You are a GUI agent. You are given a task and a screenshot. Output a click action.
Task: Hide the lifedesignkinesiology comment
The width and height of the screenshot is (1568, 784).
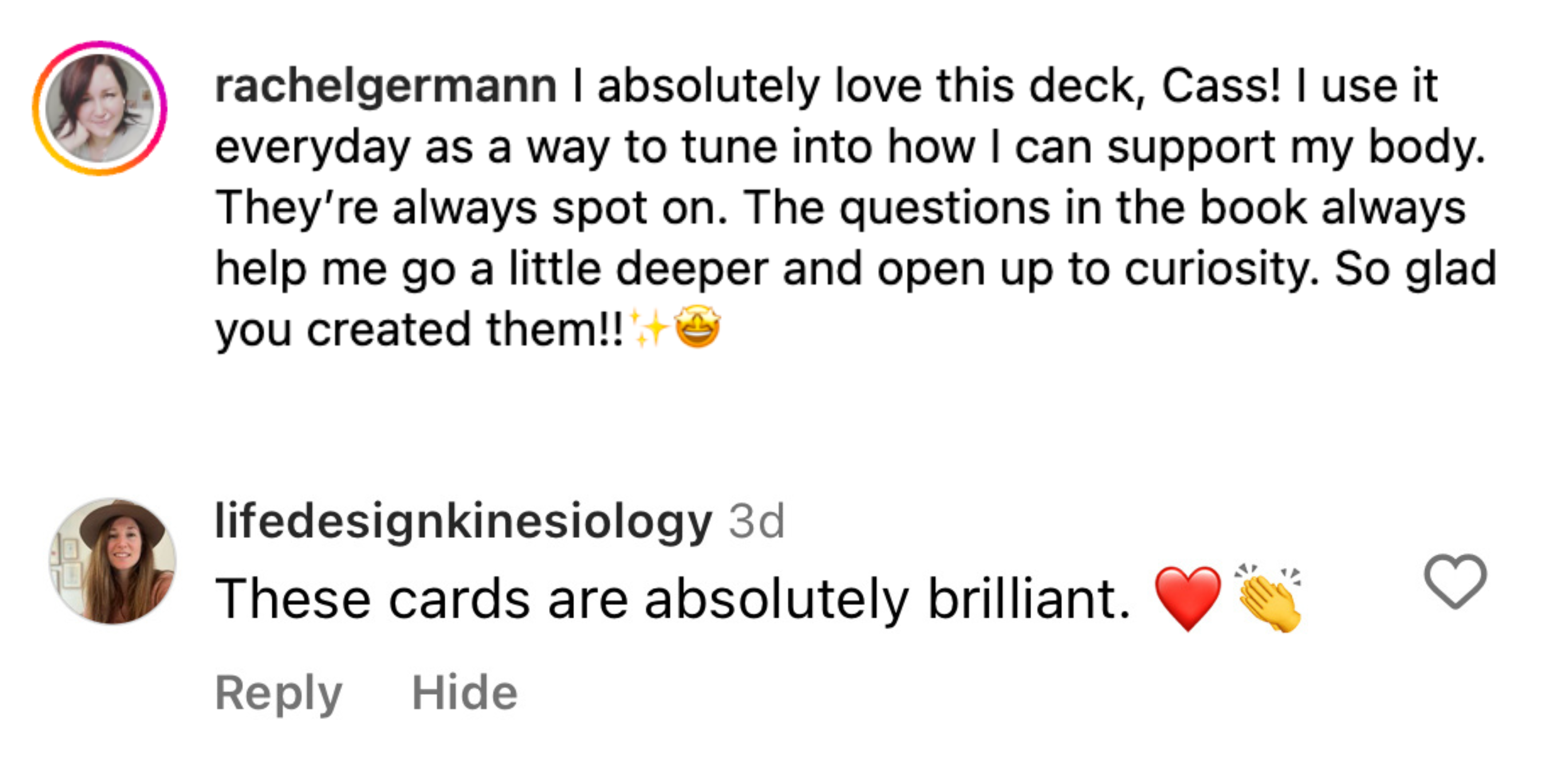coord(465,693)
